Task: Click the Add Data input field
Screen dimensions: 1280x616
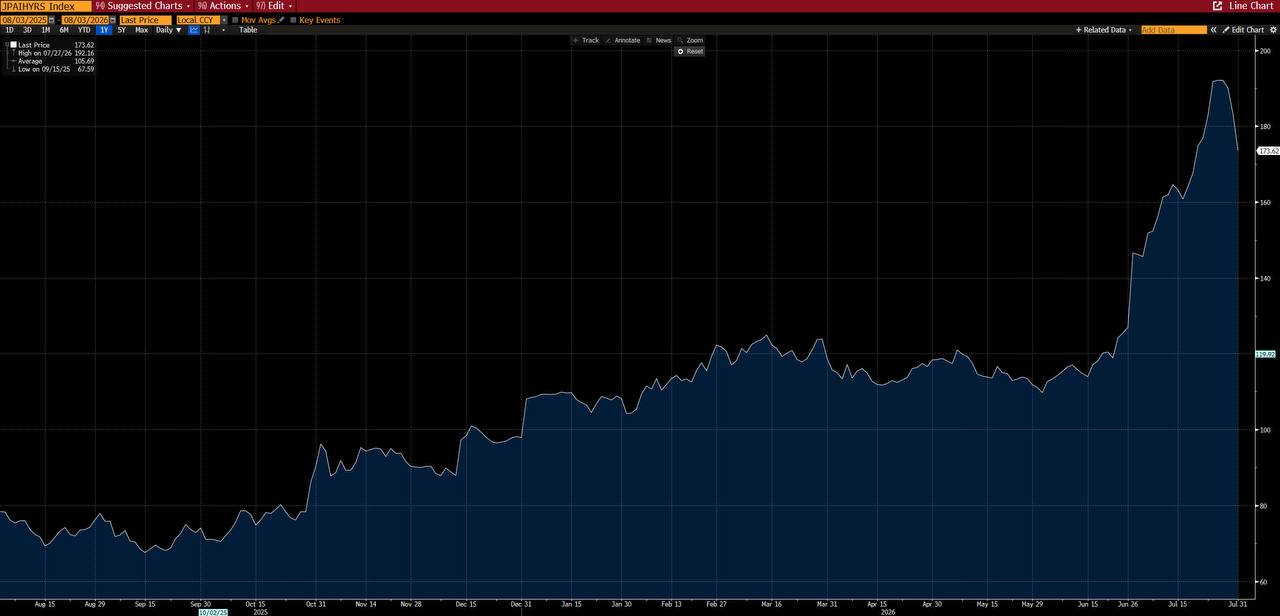Action: point(1174,30)
